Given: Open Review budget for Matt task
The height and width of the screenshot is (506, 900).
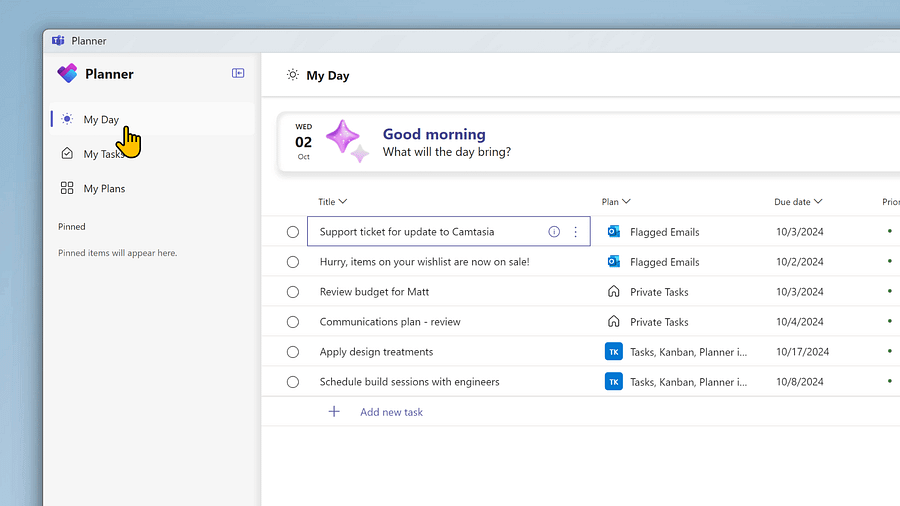Looking at the screenshot, I should 374,291.
